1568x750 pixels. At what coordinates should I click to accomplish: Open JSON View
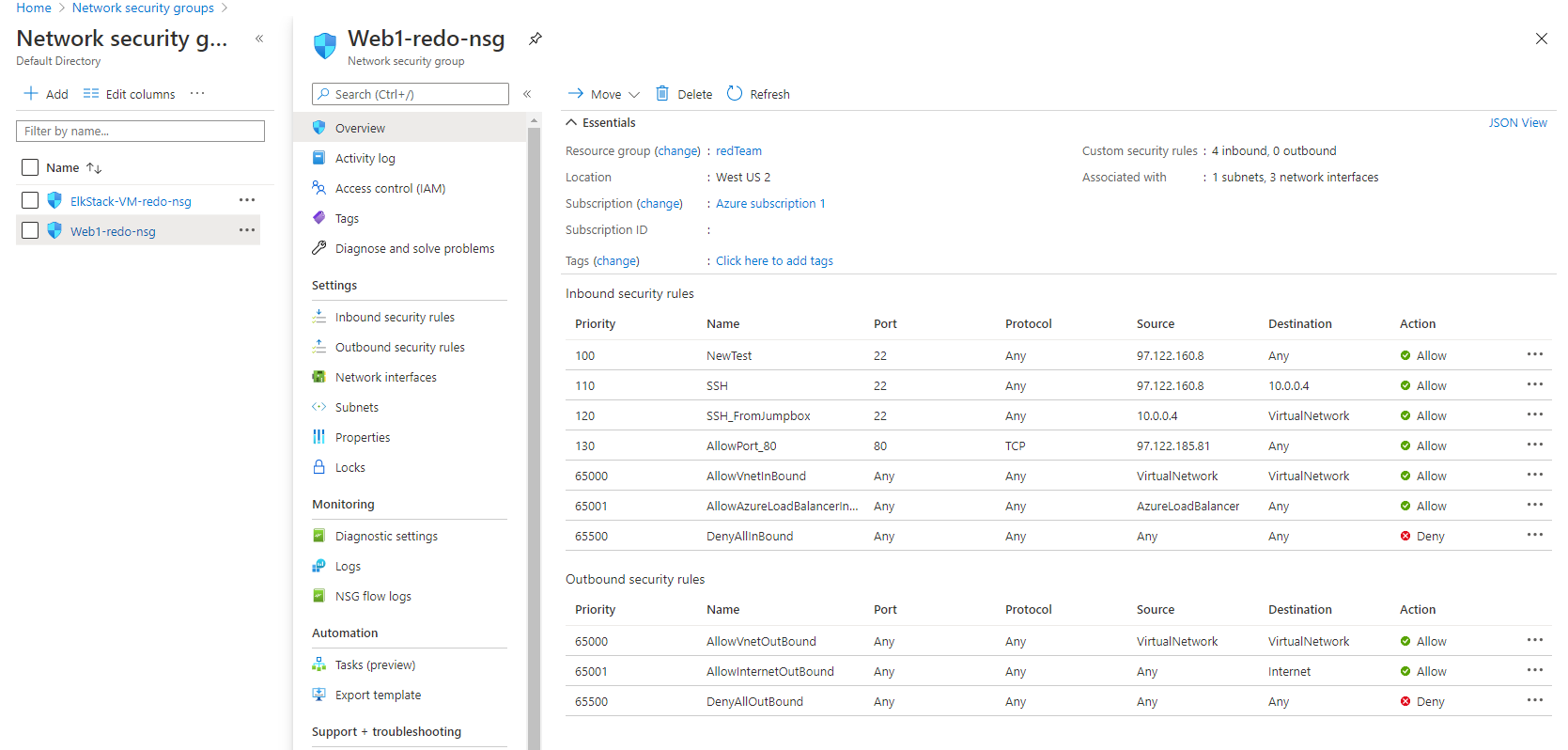click(1517, 123)
